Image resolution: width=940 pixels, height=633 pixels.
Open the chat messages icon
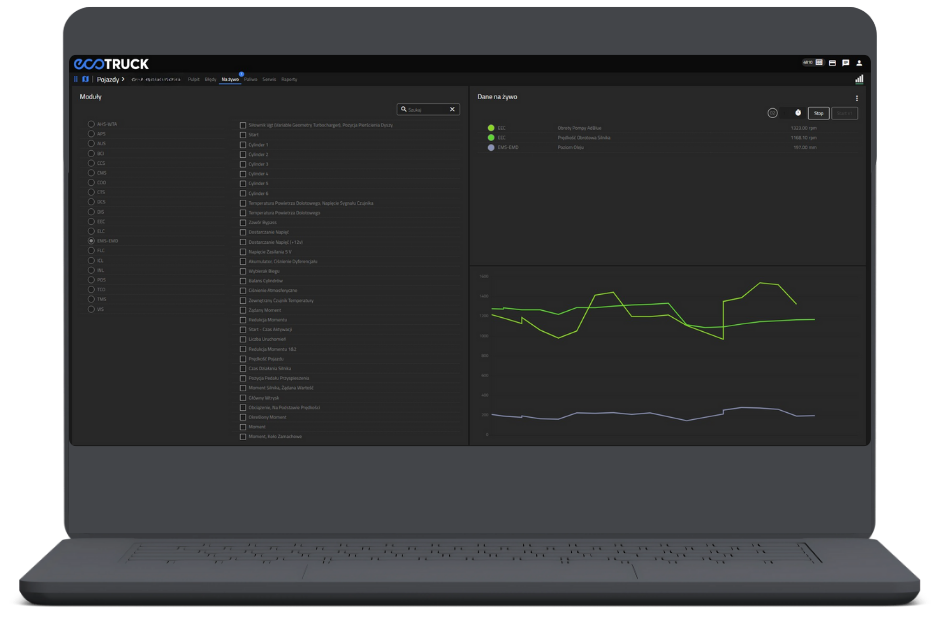point(846,63)
